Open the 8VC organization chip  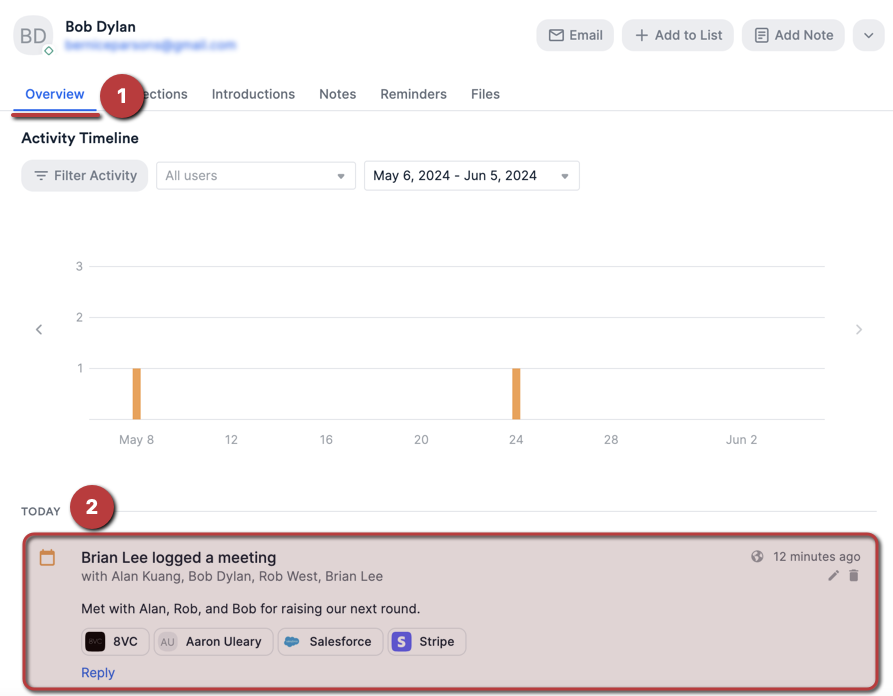115,642
